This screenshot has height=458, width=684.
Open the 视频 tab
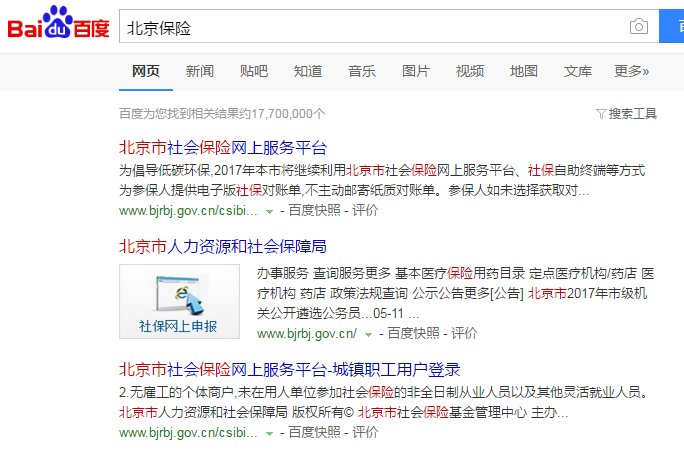pos(470,71)
